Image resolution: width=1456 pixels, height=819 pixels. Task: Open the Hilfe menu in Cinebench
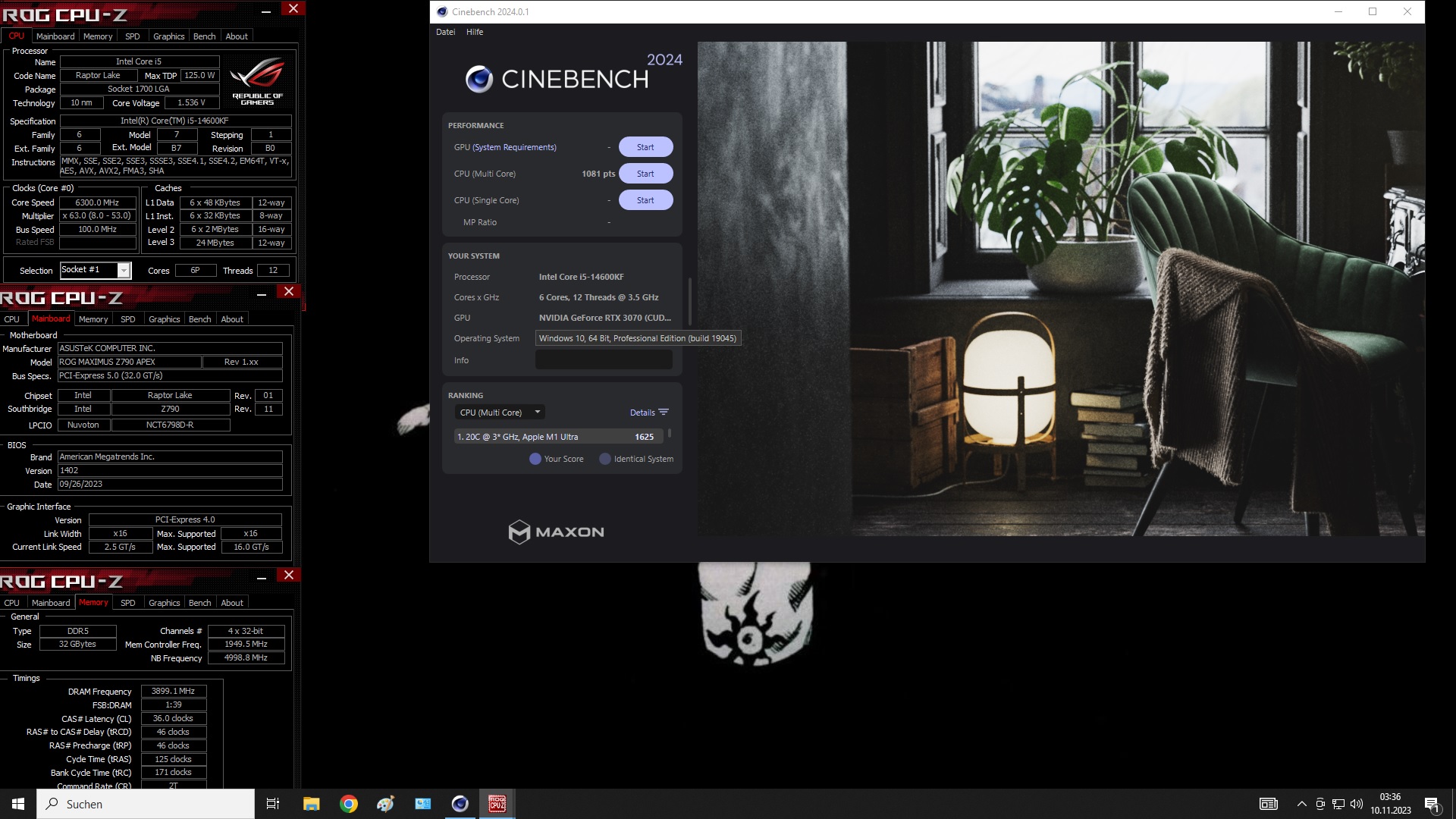tap(475, 32)
